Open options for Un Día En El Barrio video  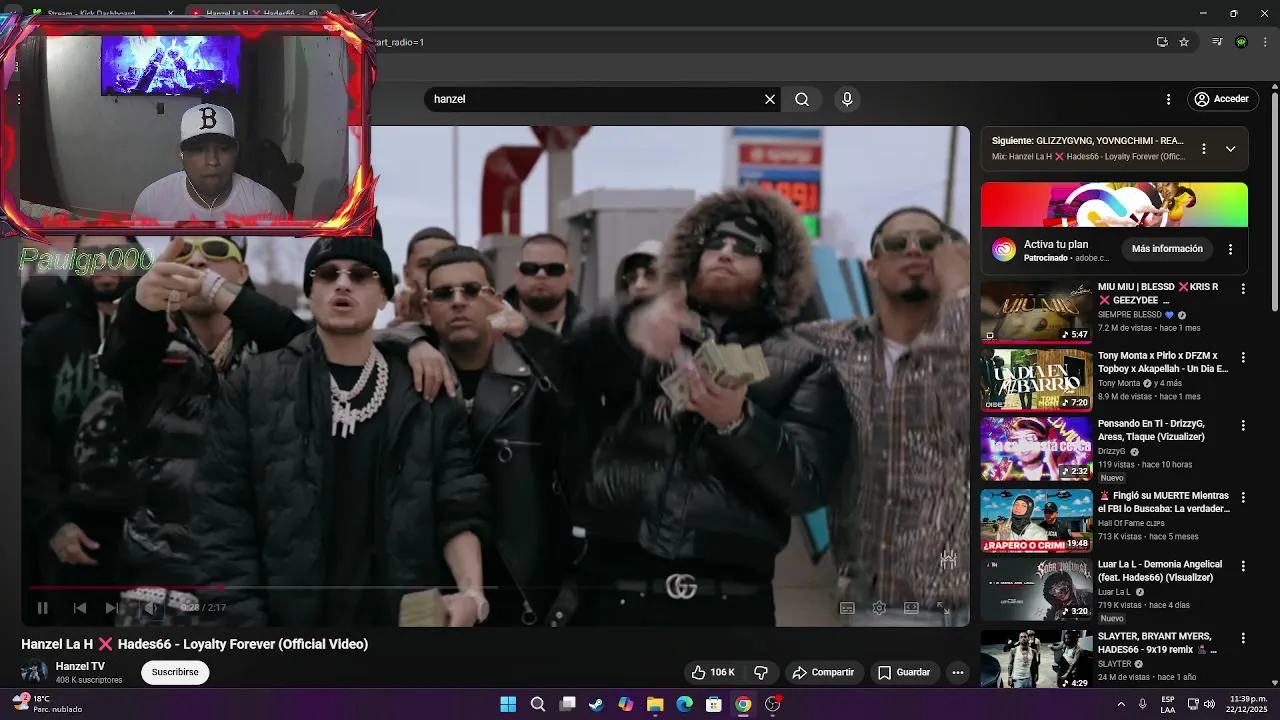coord(1243,357)
